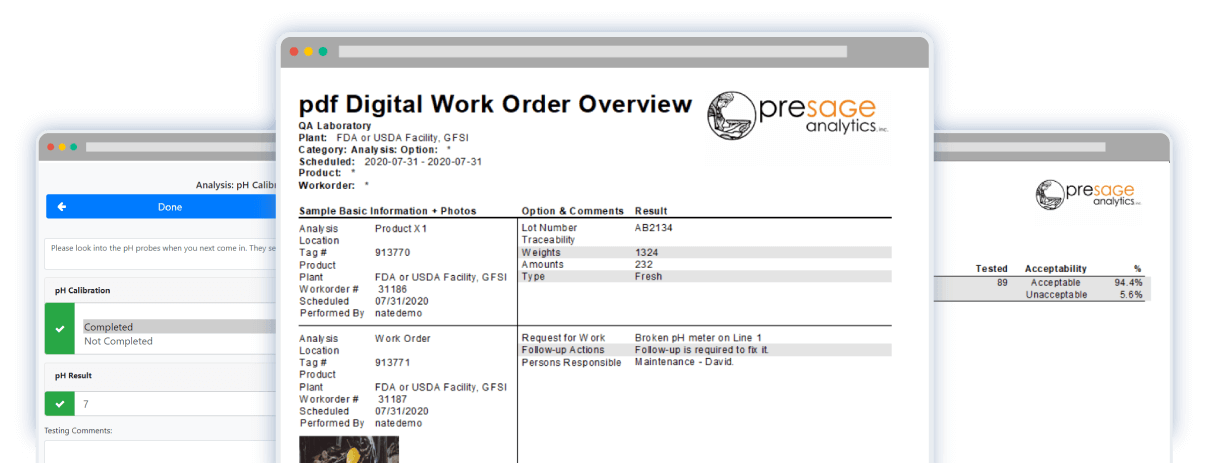Click the green maximize dot on the center window

pyautogui.click(x=323, y=51)
